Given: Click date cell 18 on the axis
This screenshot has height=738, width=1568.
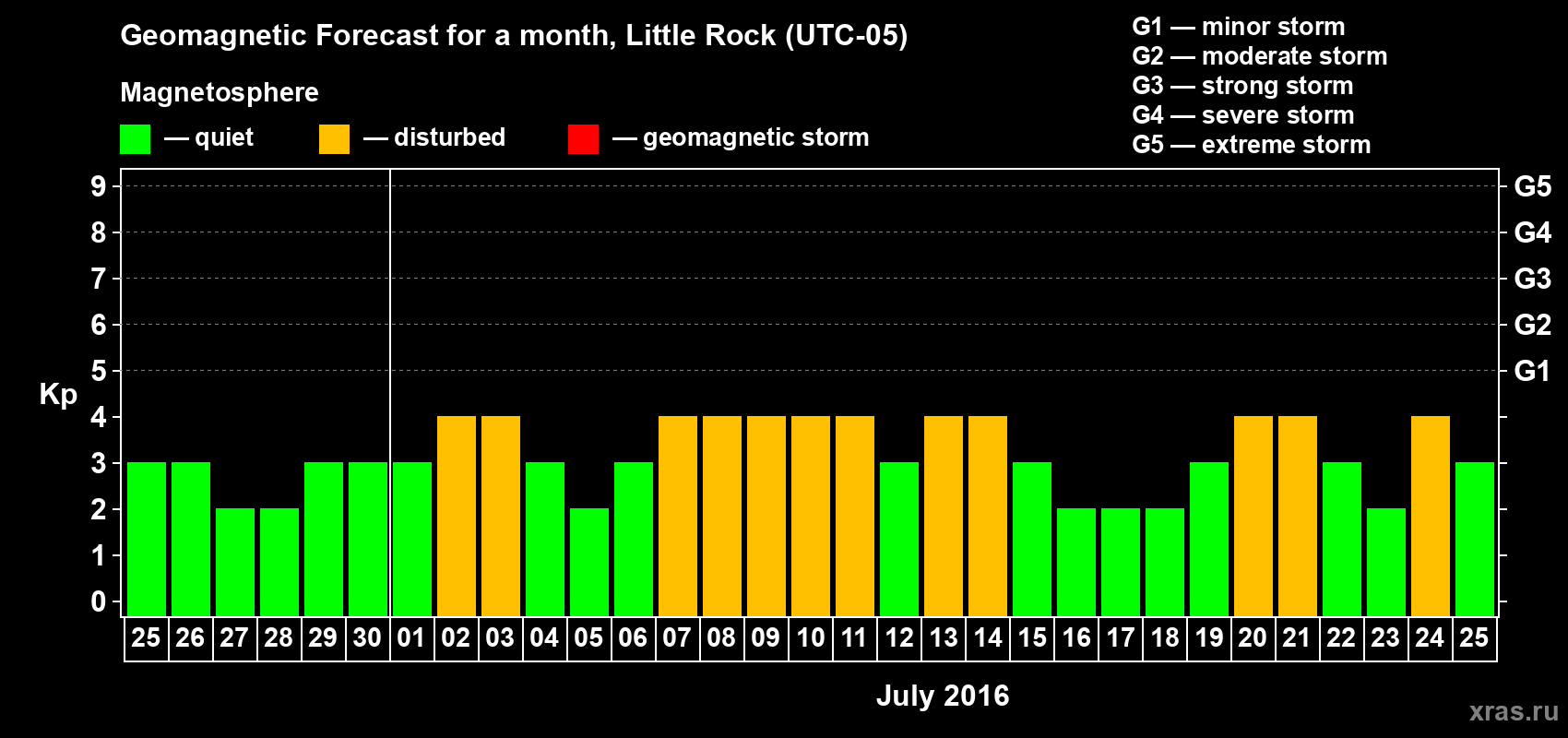Looking at the screenshot, I should pos(1165,638).
